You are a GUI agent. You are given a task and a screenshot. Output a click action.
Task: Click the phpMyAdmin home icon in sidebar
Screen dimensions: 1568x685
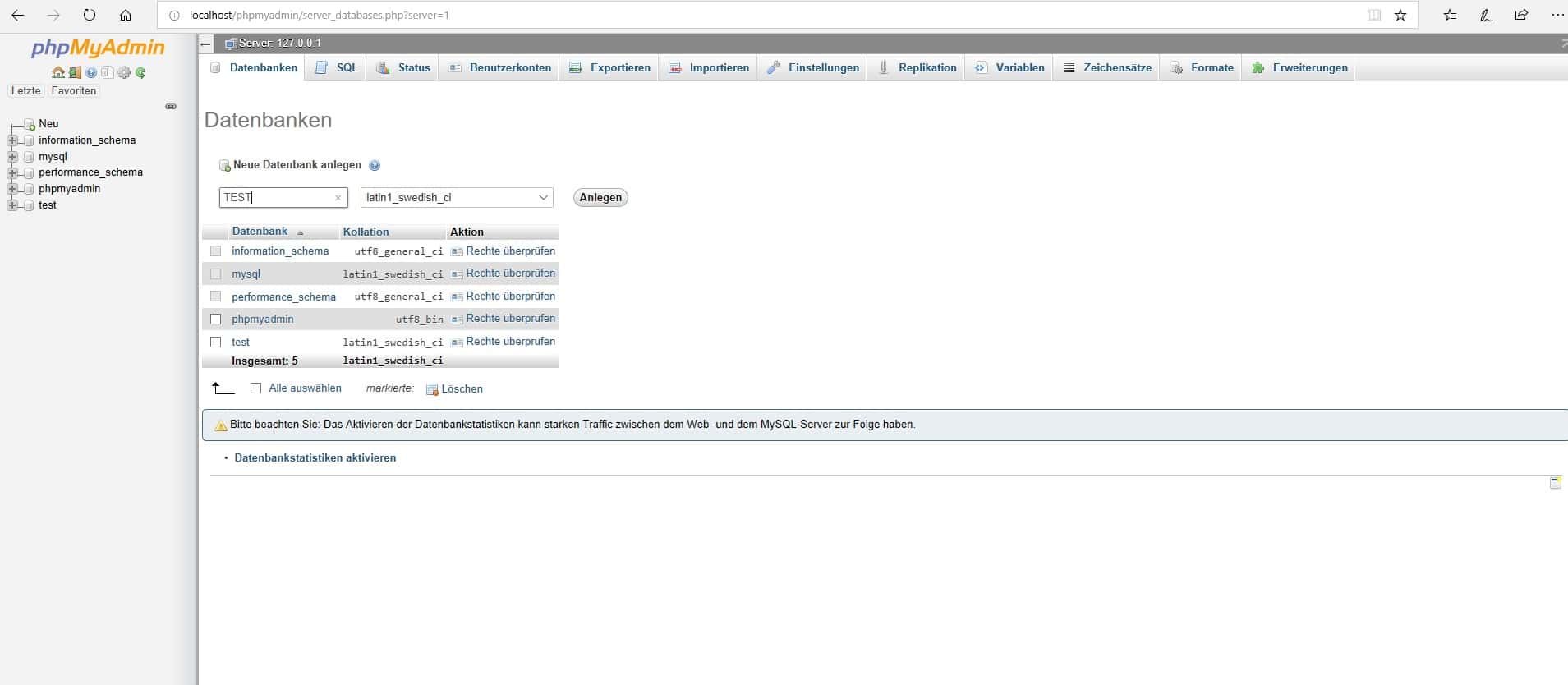pos(57,73)
